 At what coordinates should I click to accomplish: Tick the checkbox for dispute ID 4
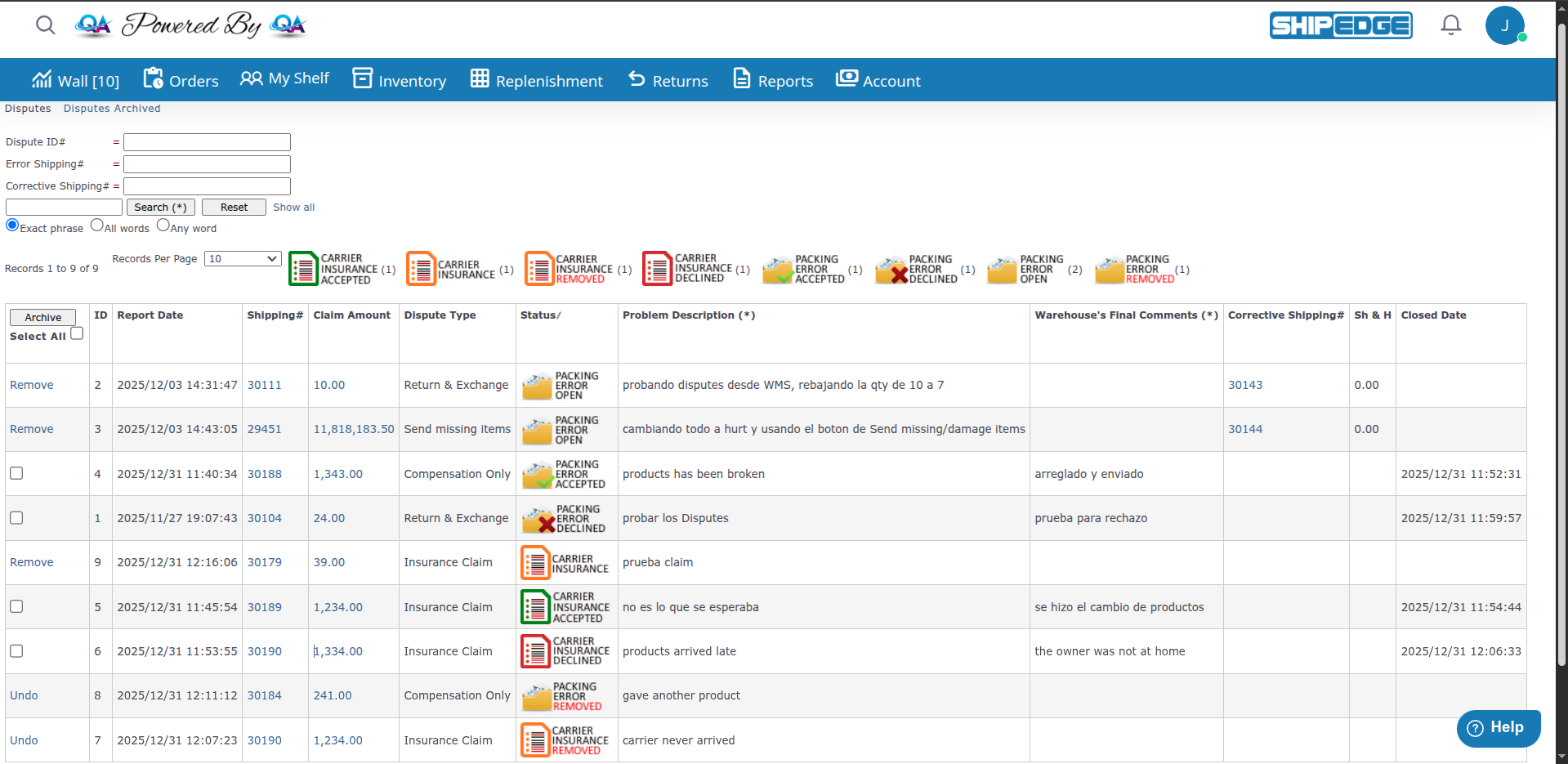coord(16,473)
